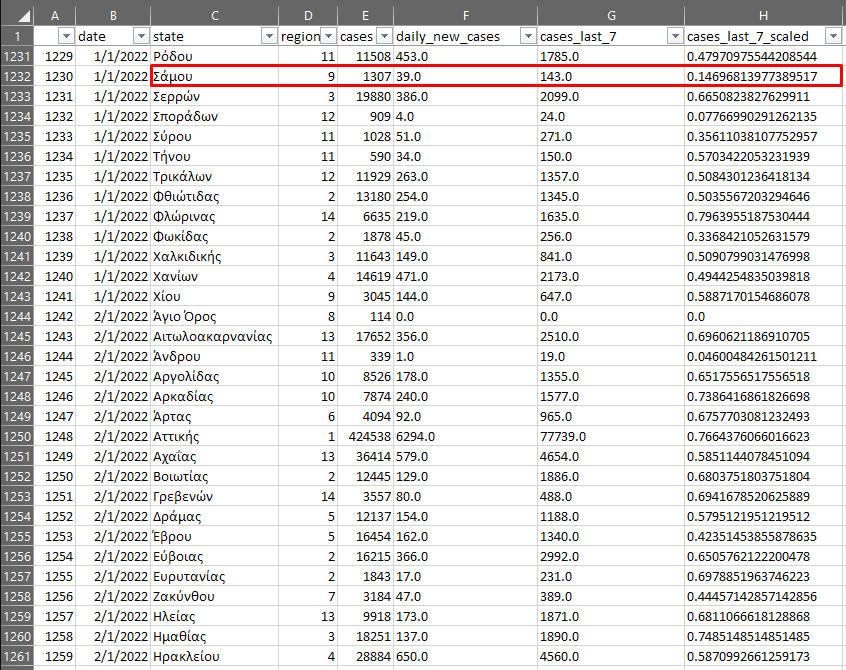Image resolution: width=846 pixels, height=670 pixels.
Task: Select row header 1
Action: pyautogui.click(x=17, y=36)
